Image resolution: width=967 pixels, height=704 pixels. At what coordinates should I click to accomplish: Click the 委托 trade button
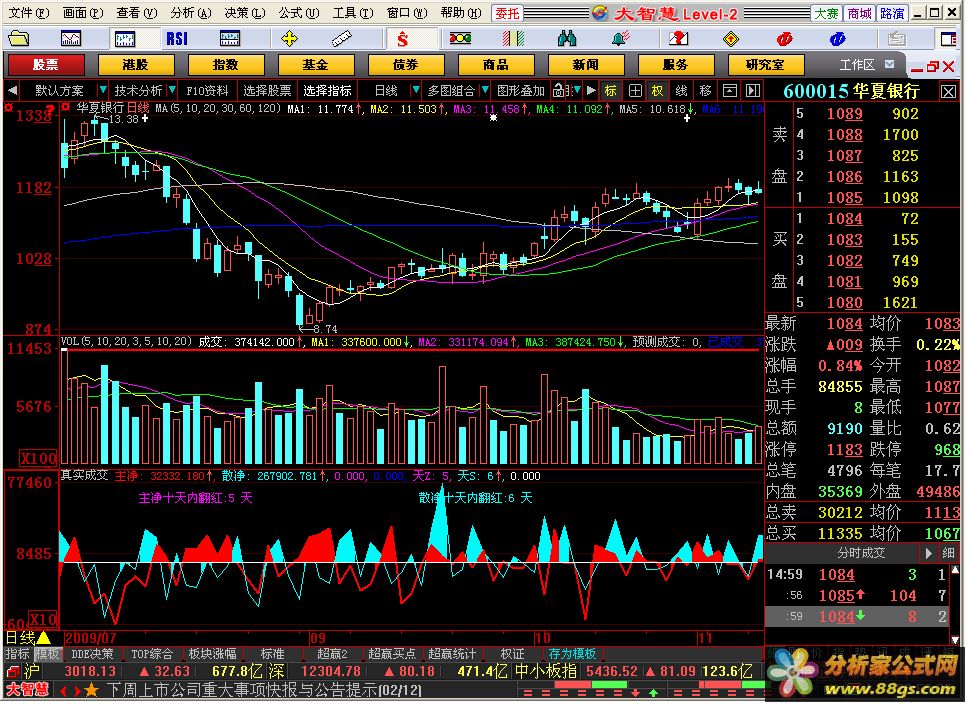(507, 12)
